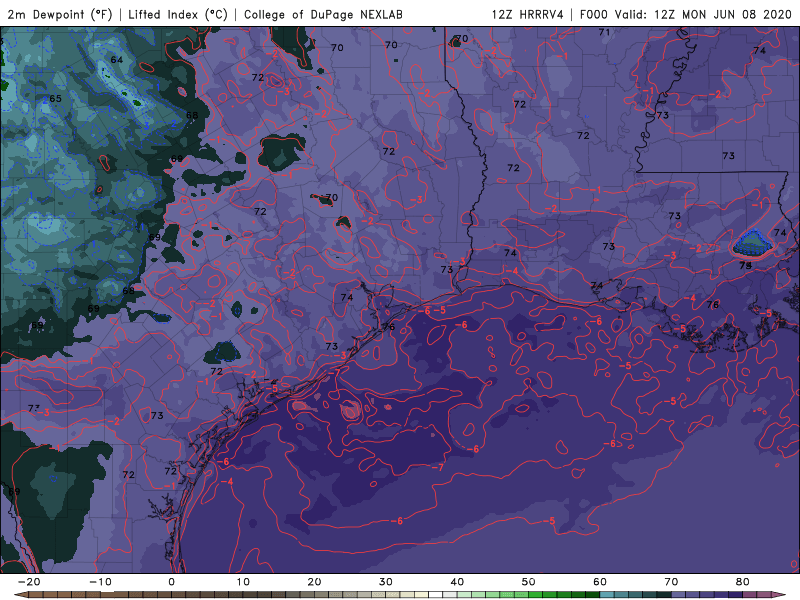Click the 10 label on the color scale
This screenshot has width=800, height=600.
pos(243,582)
